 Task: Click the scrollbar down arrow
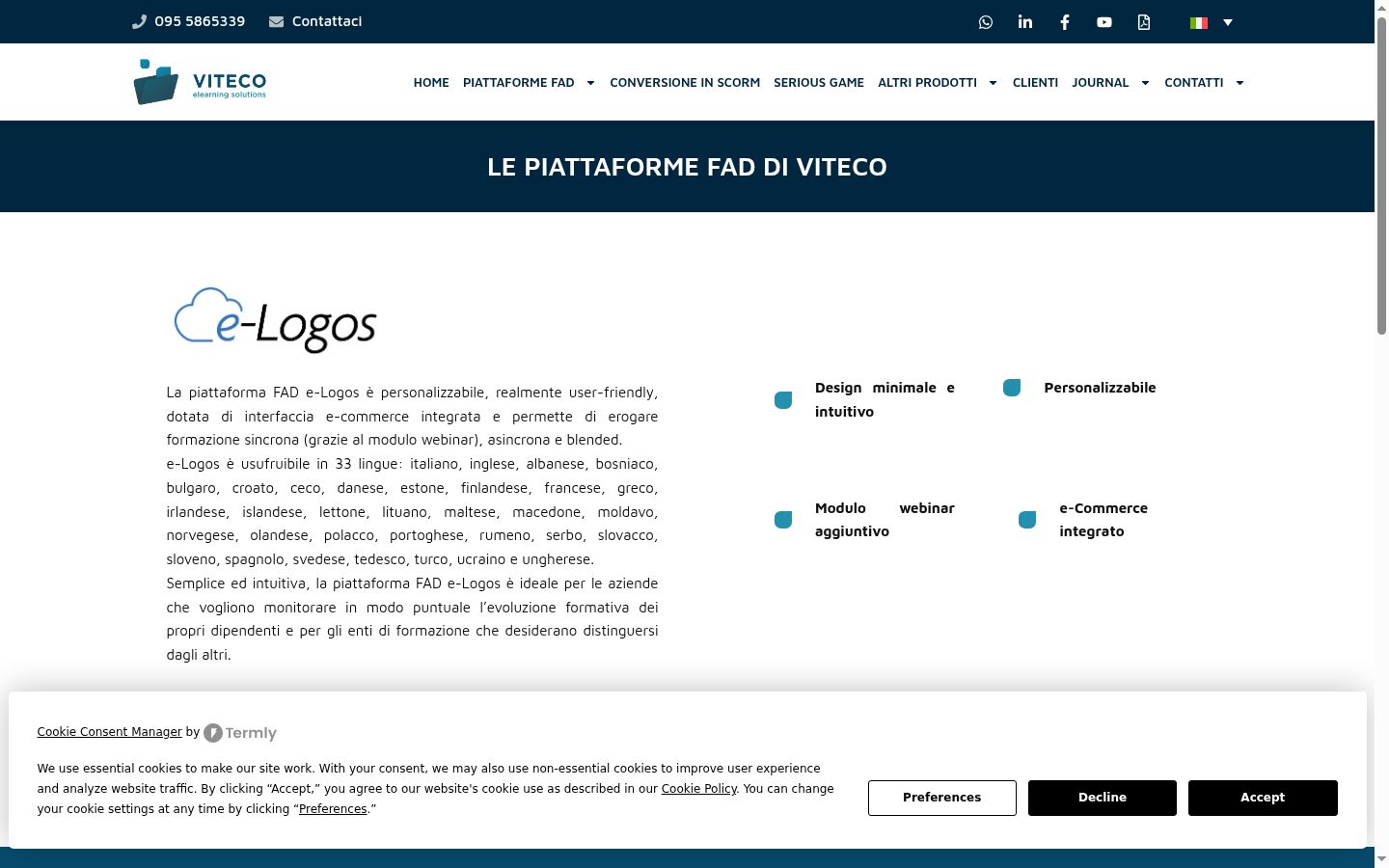tap(1381, 858)
